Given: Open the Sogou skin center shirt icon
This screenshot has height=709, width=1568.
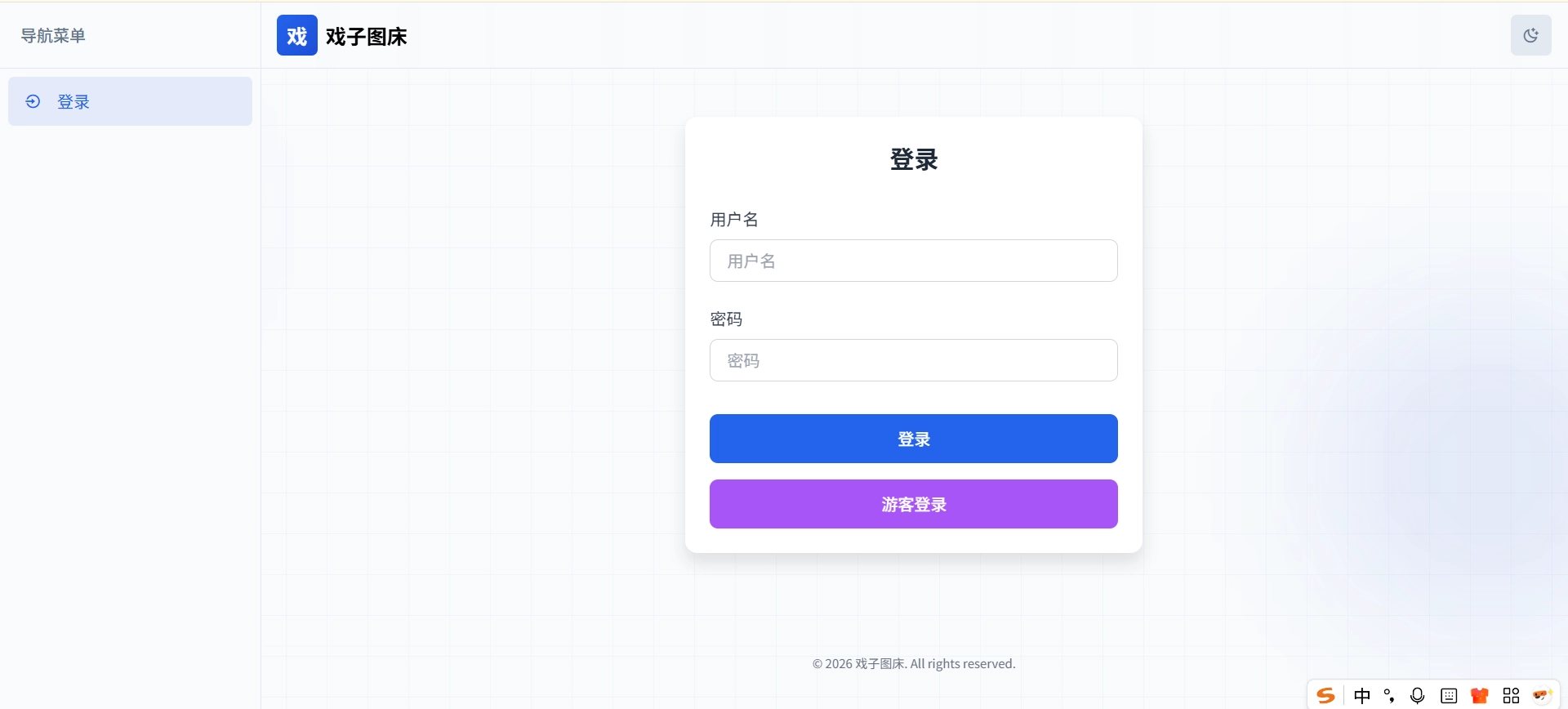Looking at the screenshot, I should 1479,695.
